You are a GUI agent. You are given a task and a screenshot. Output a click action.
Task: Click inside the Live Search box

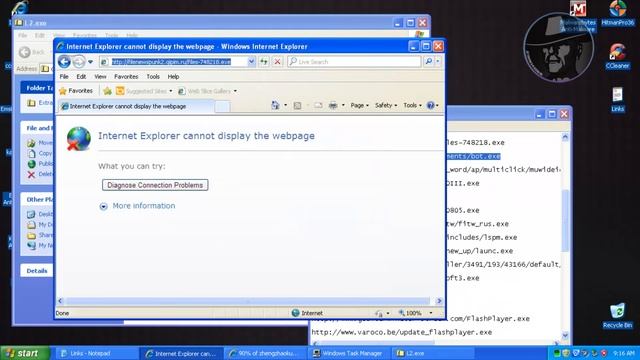(354, 62)
